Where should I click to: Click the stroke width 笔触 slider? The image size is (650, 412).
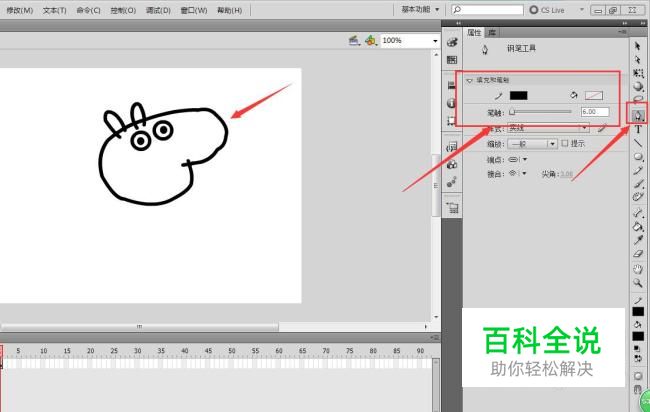pyautogui.click(x=541, y=112)
